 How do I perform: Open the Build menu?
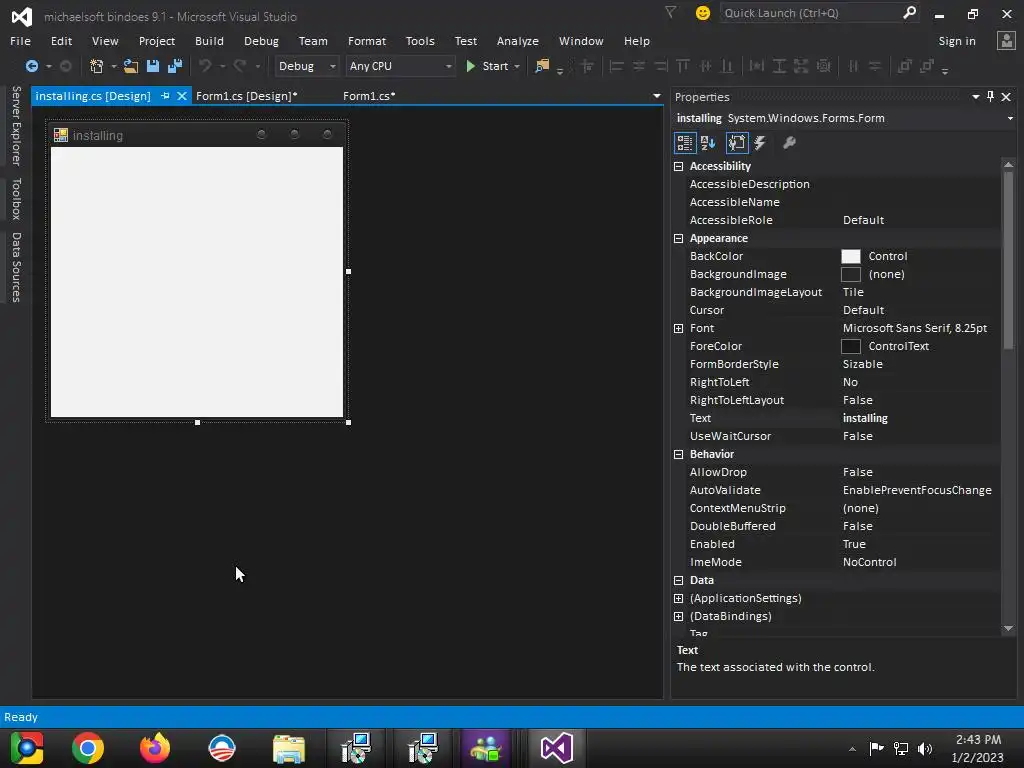point(209,41)
